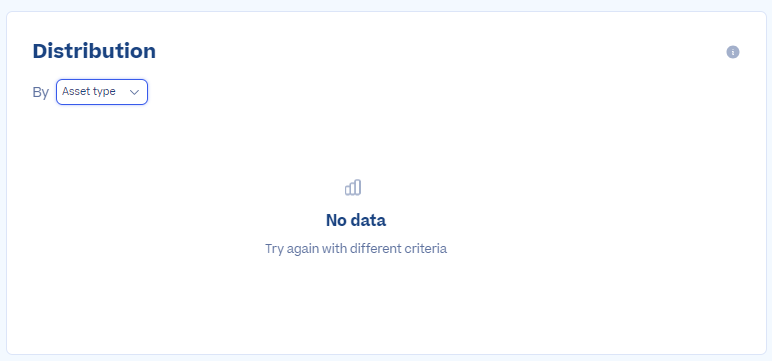The image size is (772, 361).
Task: Click the grey info circle in the card corner
Action: [733, 52]
